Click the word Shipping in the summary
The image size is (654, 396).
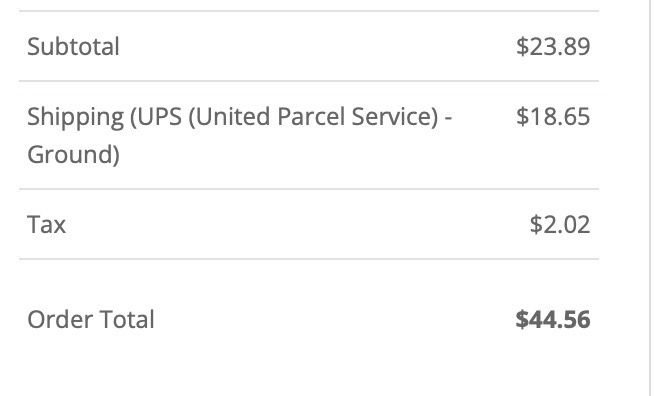pos(75,117)
